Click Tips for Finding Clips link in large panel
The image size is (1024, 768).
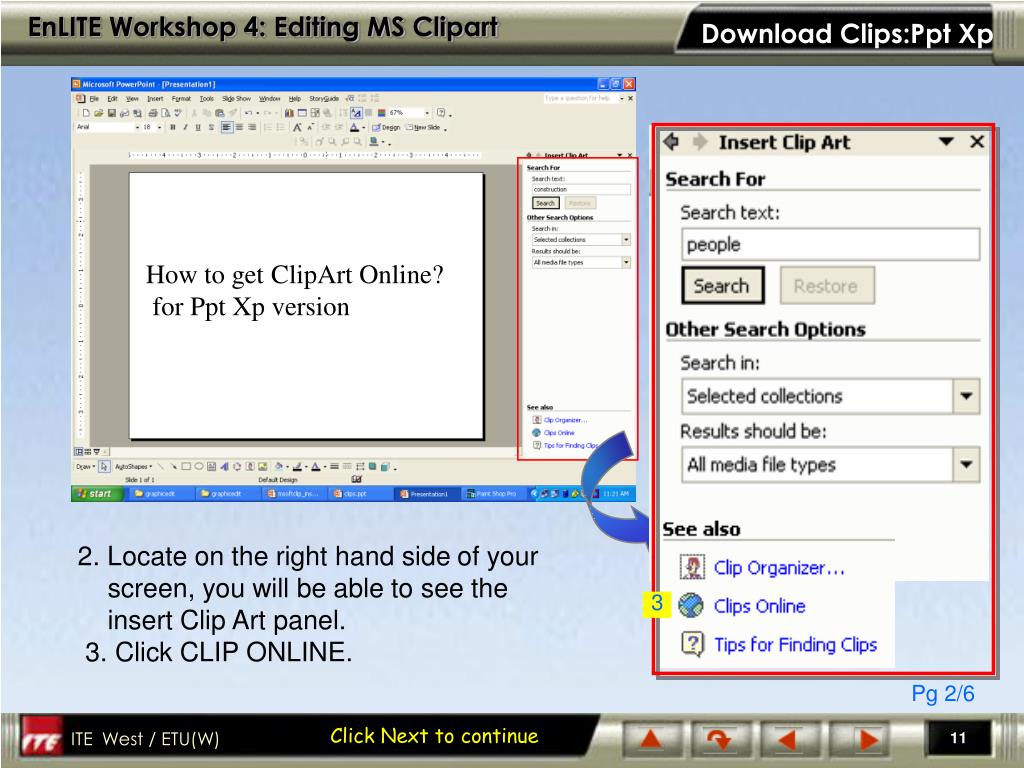point(795,645)
